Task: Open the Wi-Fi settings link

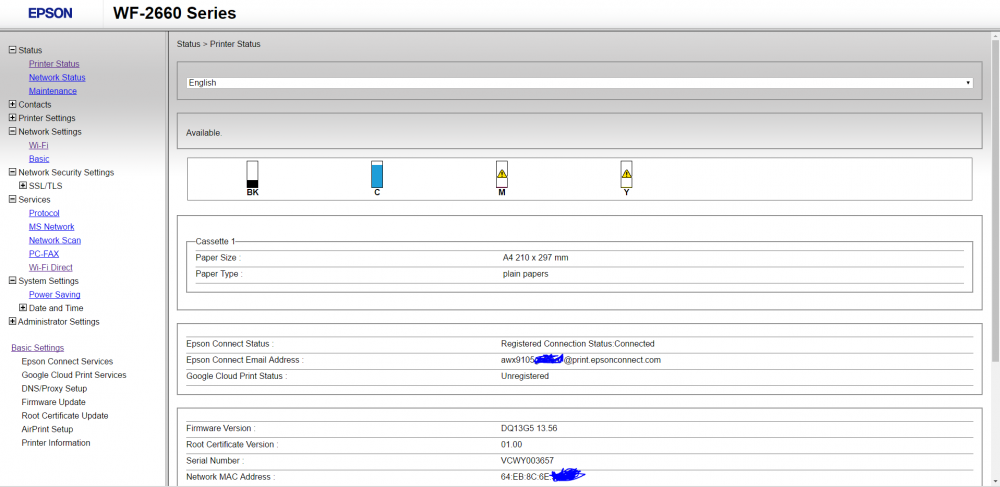Action: click(38, 145)
